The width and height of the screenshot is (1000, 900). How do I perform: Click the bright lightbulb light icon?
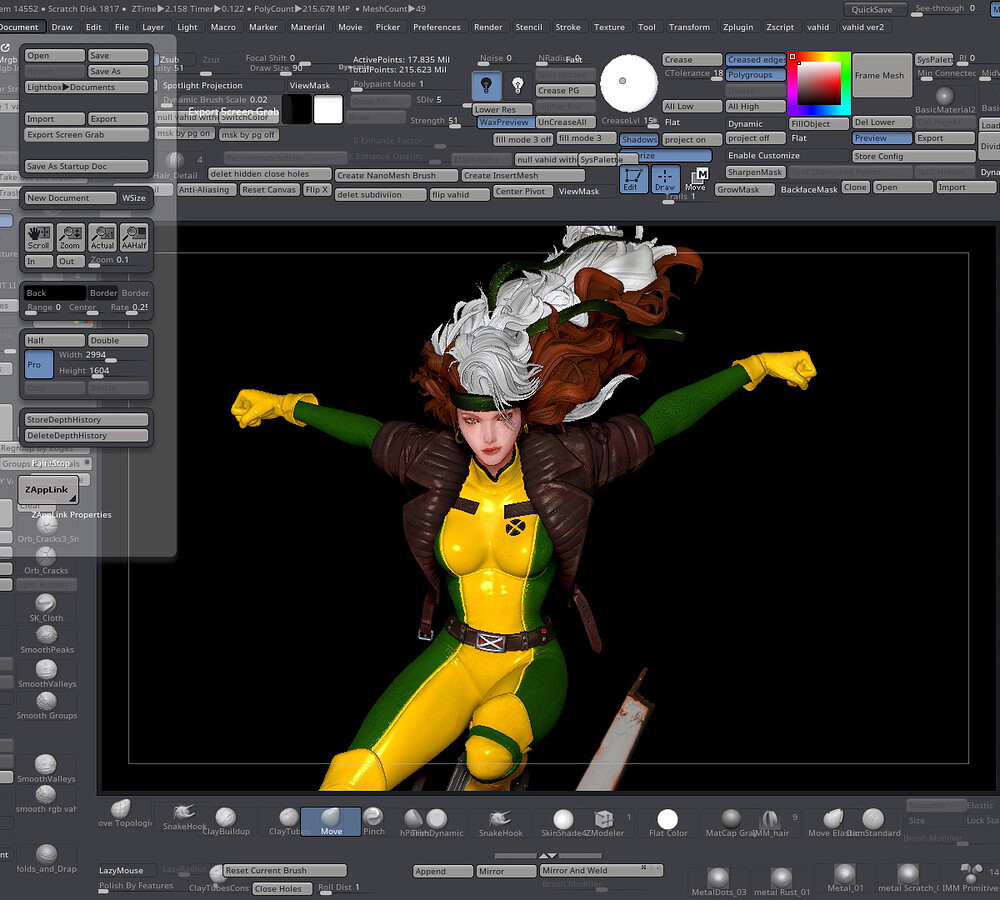[487, 85]
